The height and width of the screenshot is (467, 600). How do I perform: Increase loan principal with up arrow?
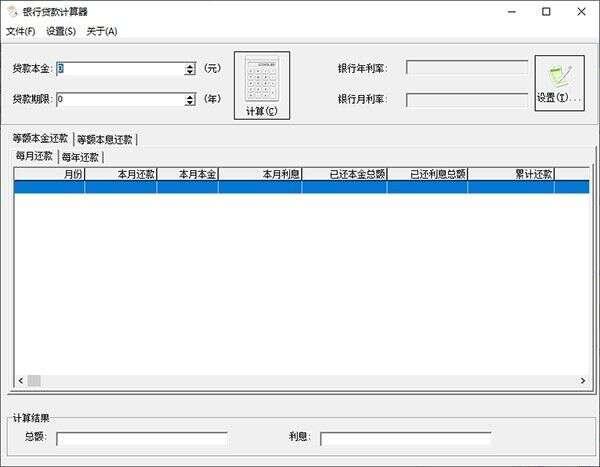pyautogui.click(x=190, y=66)
